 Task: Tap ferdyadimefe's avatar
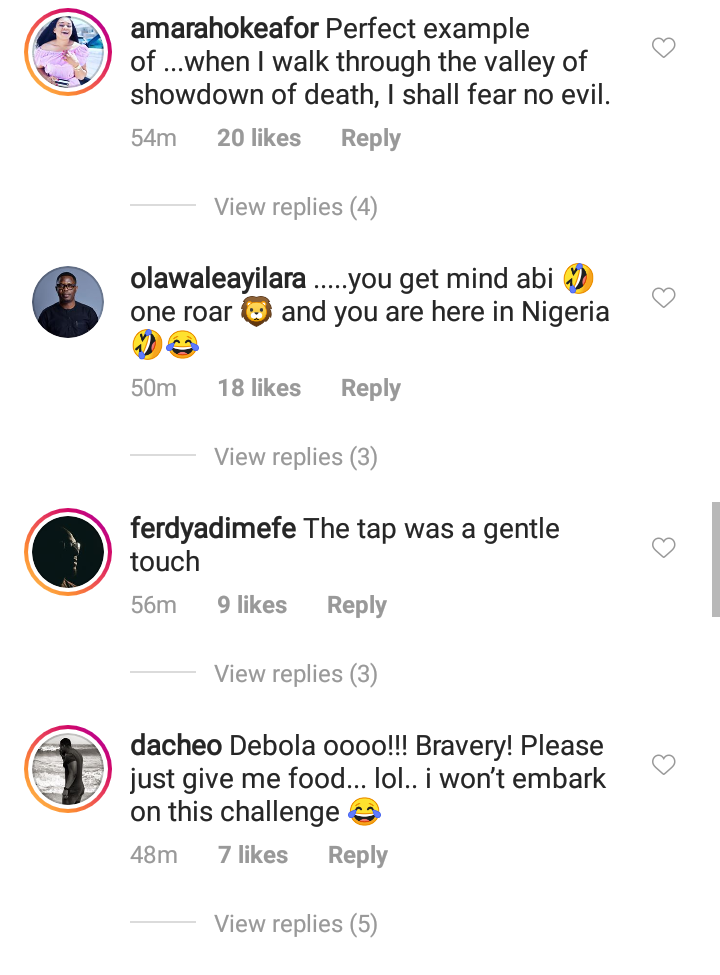click(x=68, y=552)
